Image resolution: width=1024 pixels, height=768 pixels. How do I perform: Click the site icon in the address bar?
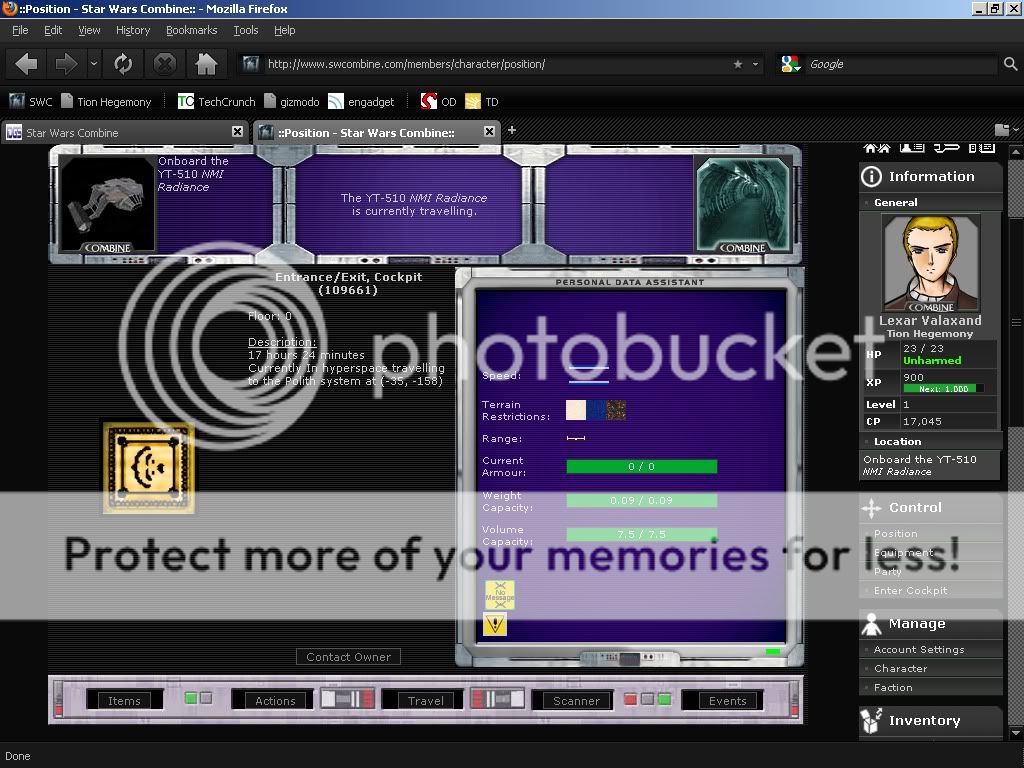(x=251, y=64)
